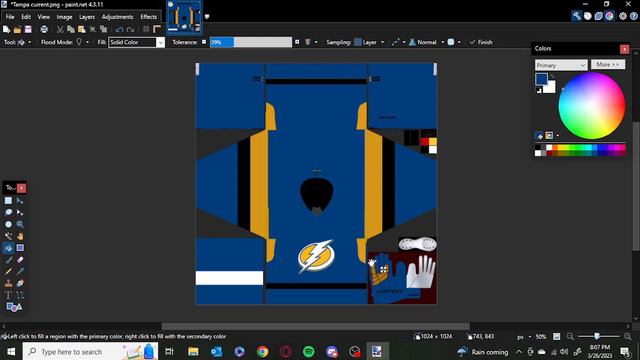Toggle the Tools window icon
640x360 pixels.
pos(576,16)
